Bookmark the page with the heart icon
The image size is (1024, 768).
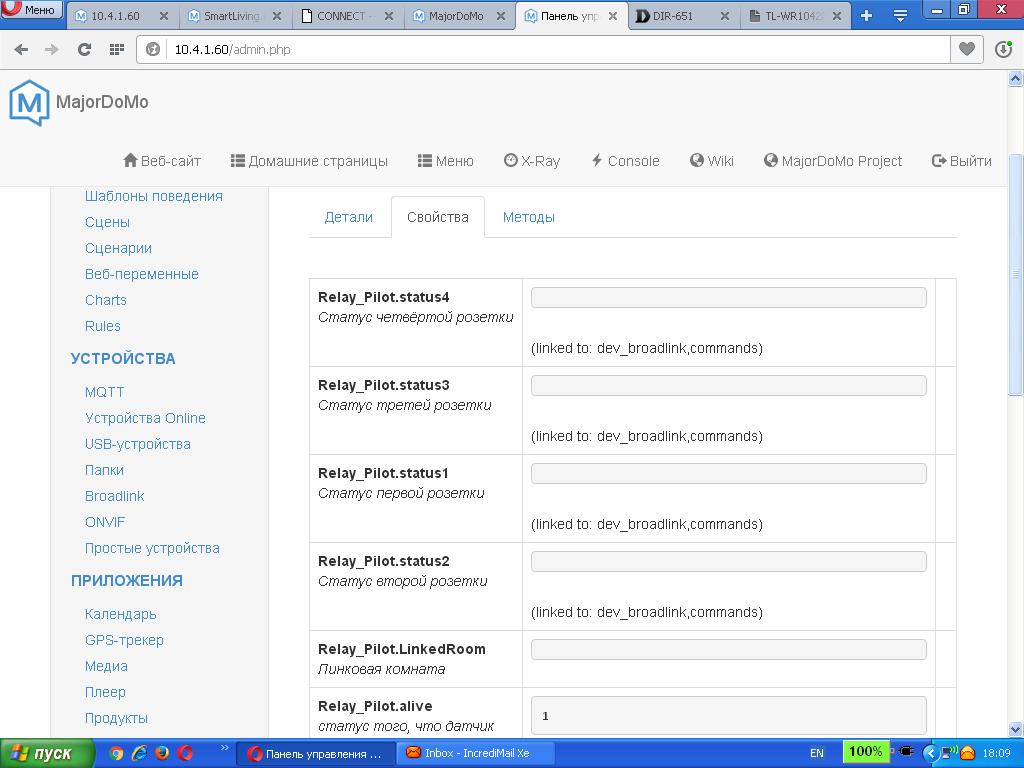966,49
